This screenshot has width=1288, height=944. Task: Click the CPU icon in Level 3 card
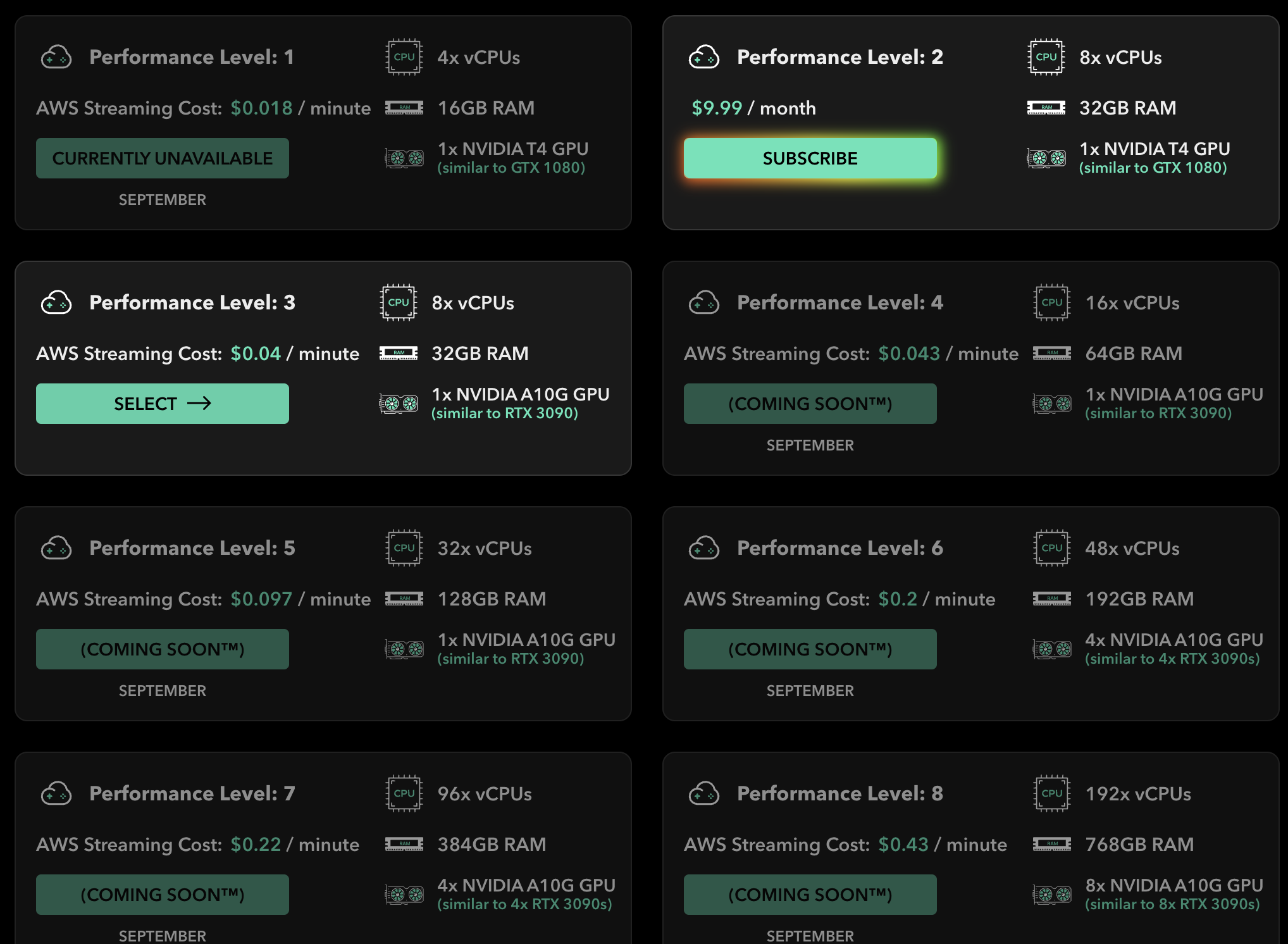click(399, 302)
